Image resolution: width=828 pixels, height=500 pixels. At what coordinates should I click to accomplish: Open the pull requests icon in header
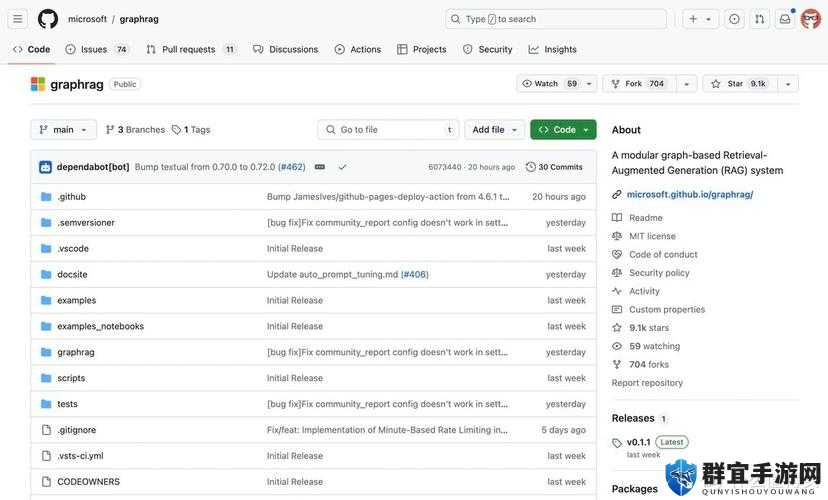pos(759,19)
